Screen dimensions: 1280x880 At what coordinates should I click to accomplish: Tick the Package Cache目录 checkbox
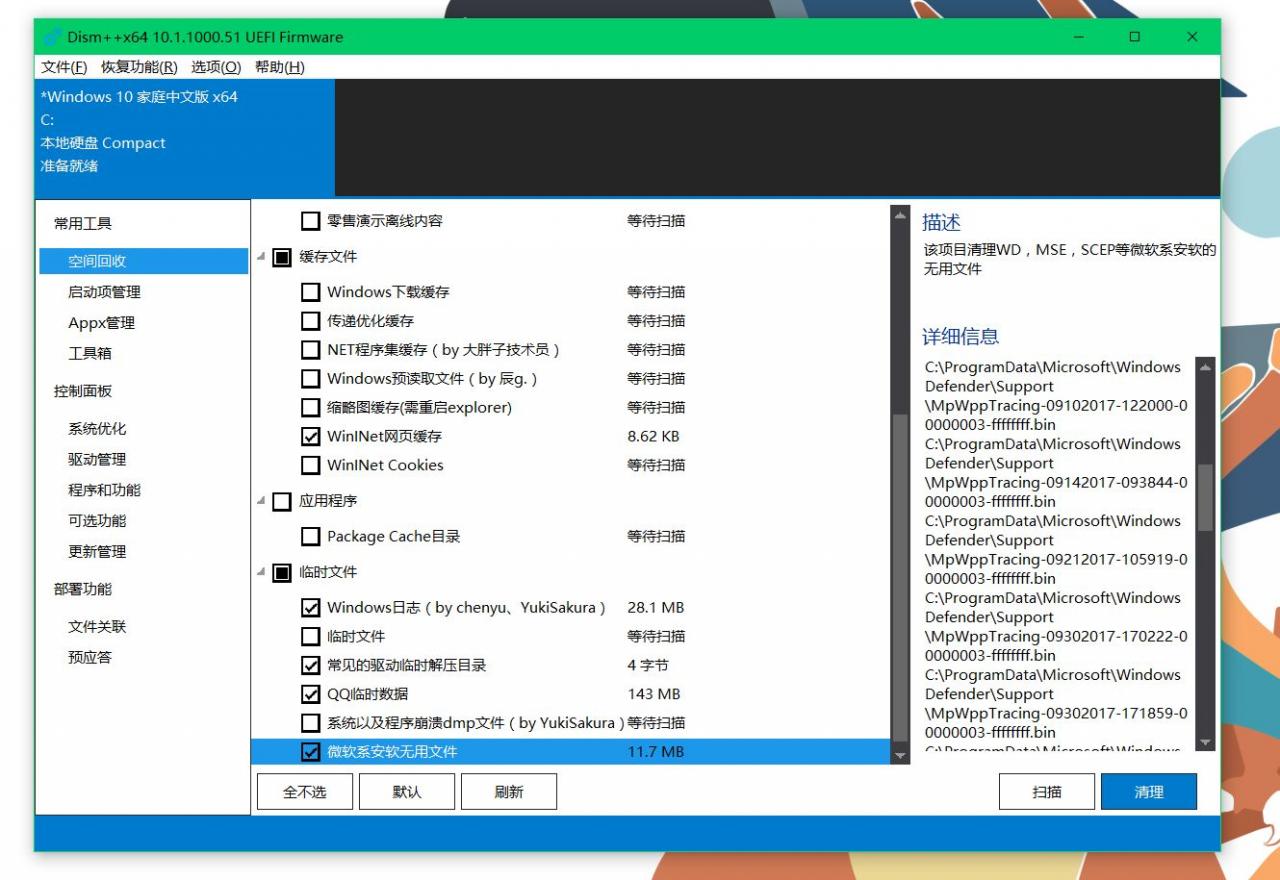(311, 537)
